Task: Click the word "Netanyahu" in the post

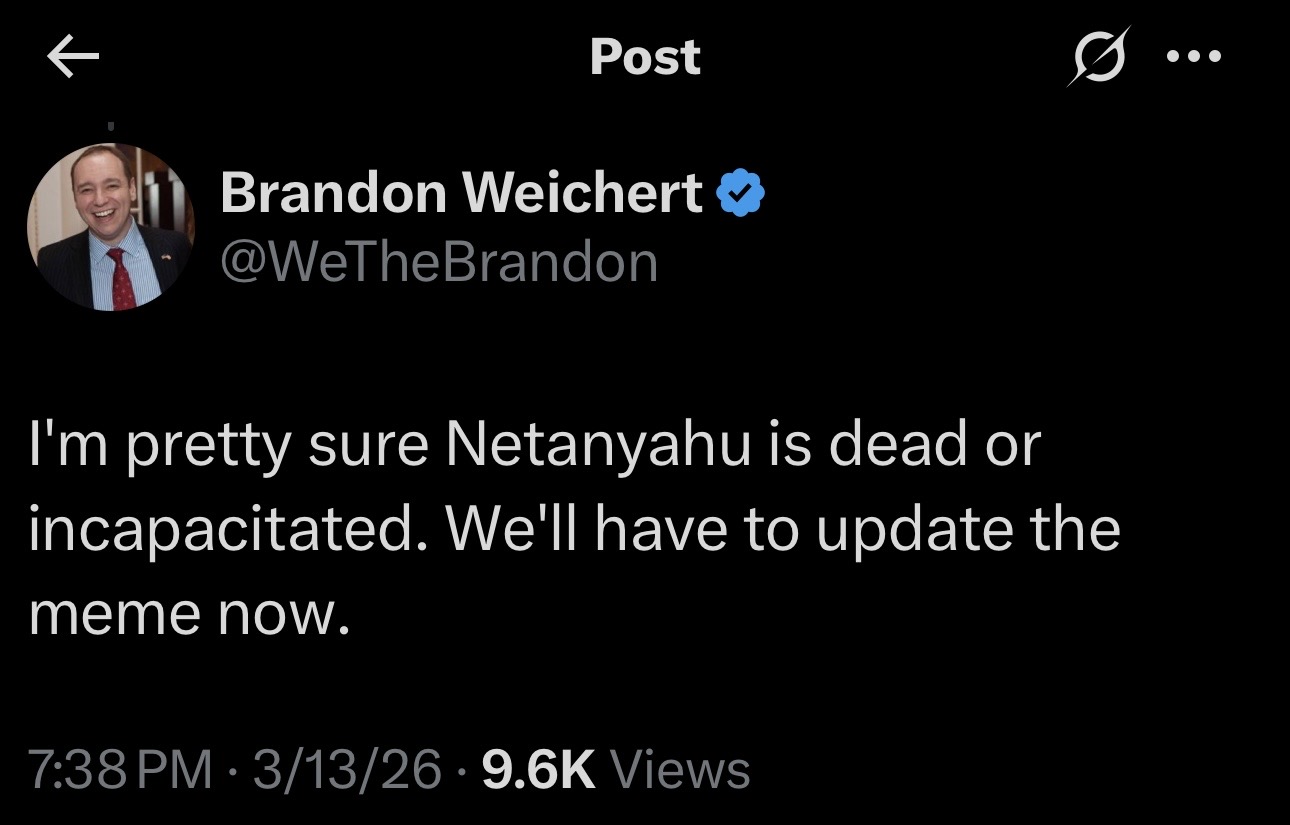Action: click(597, 444)
